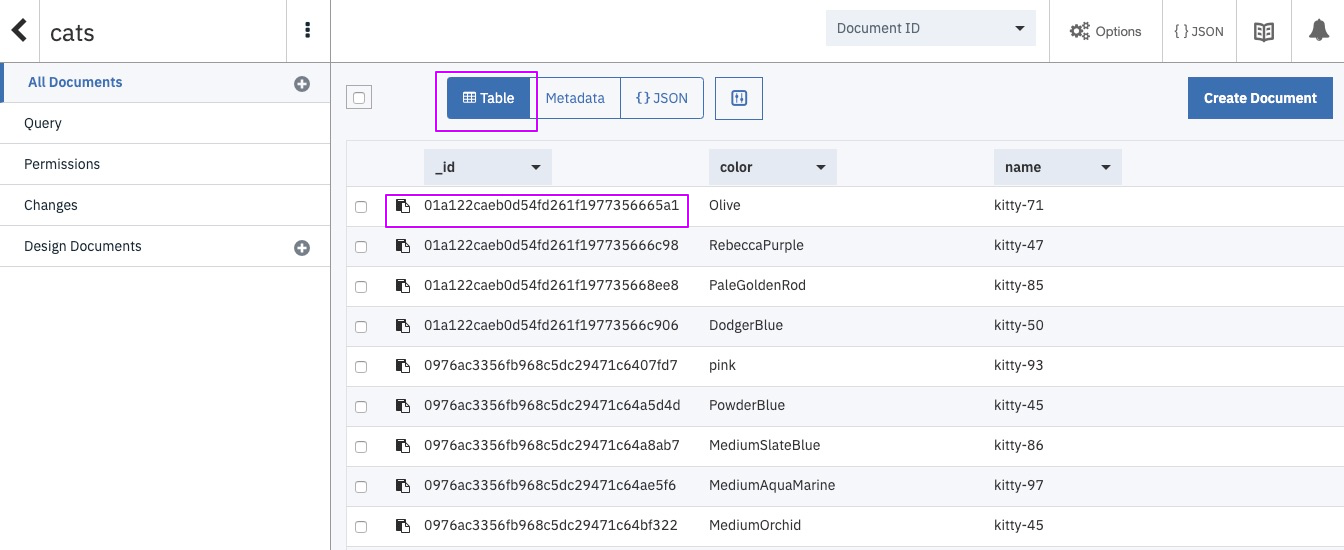The height and width of the screenshot is (550, 1344).
Task: Check the box for the pink row
Action: tap(361, 367)
